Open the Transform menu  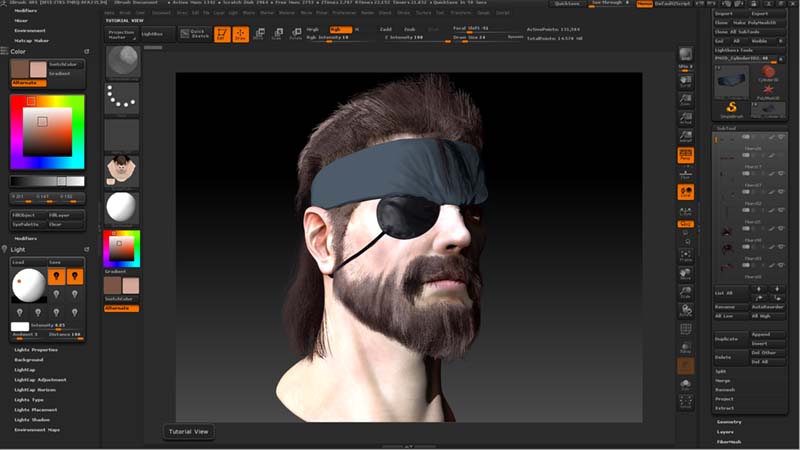pos(461,13)
